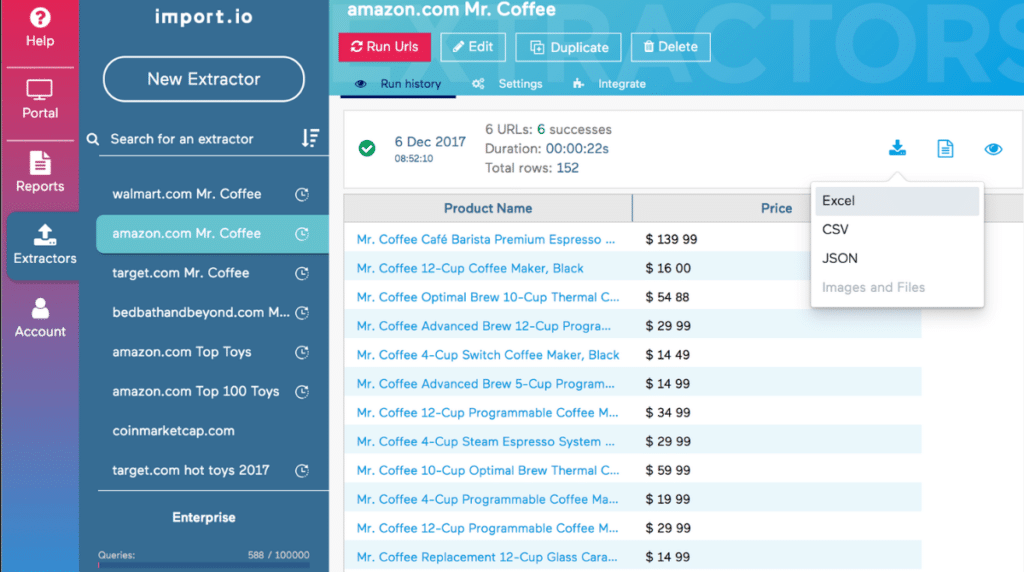Switch to the Run history tab
Viewport: 1024px width, 572px height.
(x=398, y=84)
